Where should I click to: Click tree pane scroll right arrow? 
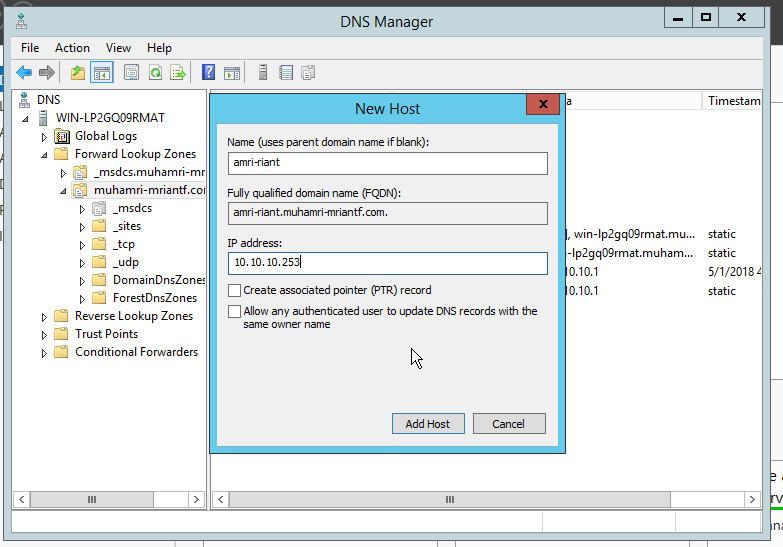(x=196, y=499)
